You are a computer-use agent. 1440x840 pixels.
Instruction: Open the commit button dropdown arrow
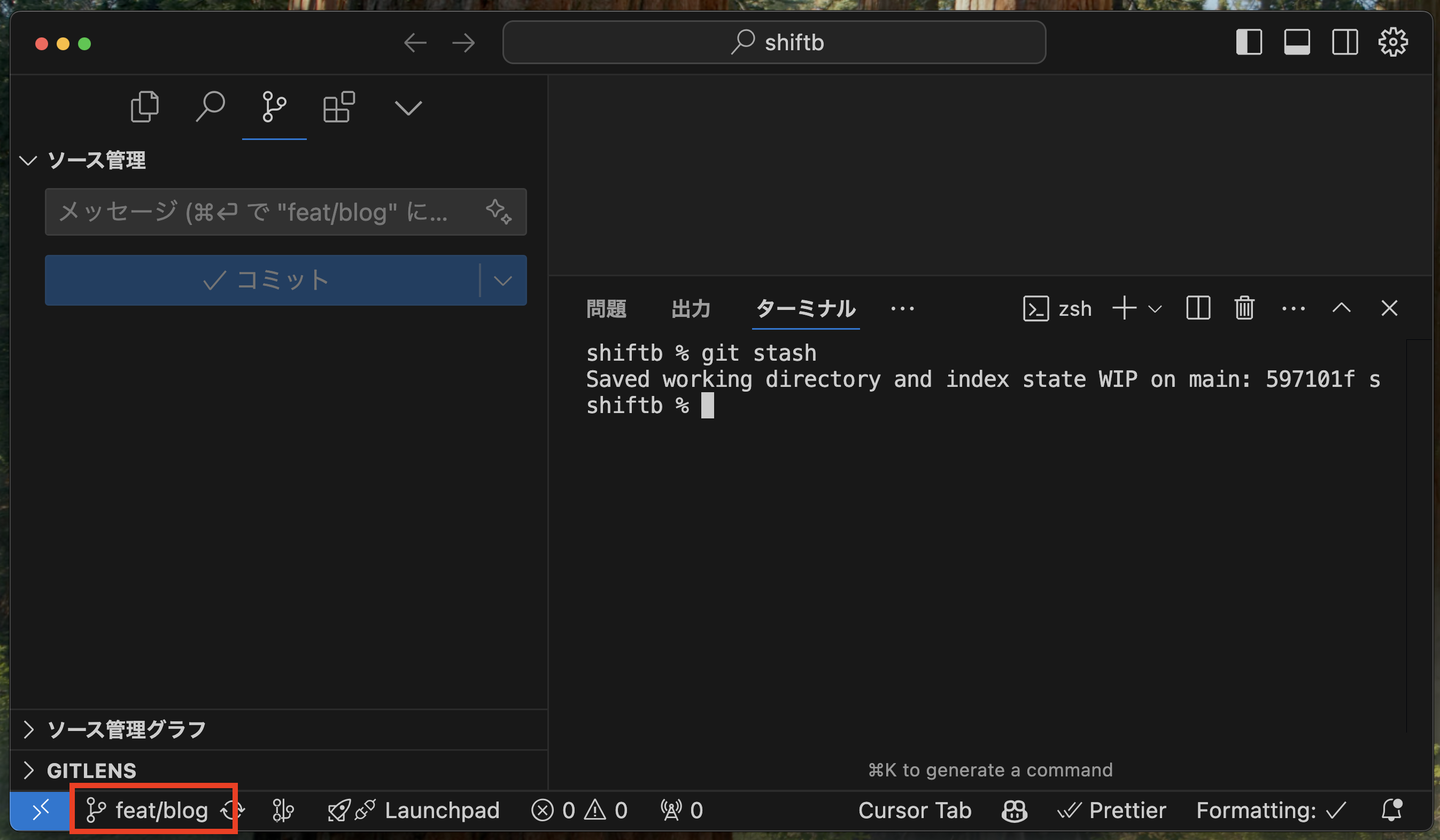pos(503,281)
